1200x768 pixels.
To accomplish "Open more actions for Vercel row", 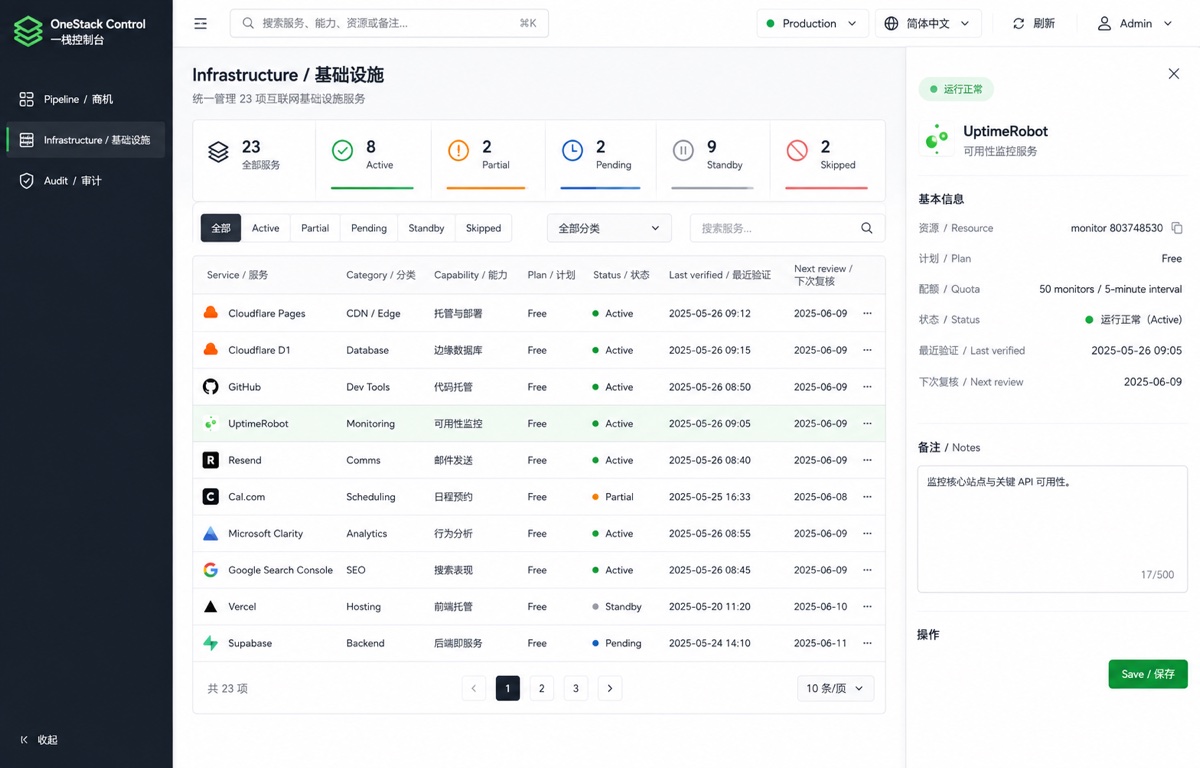I will [x=867, y=607].
